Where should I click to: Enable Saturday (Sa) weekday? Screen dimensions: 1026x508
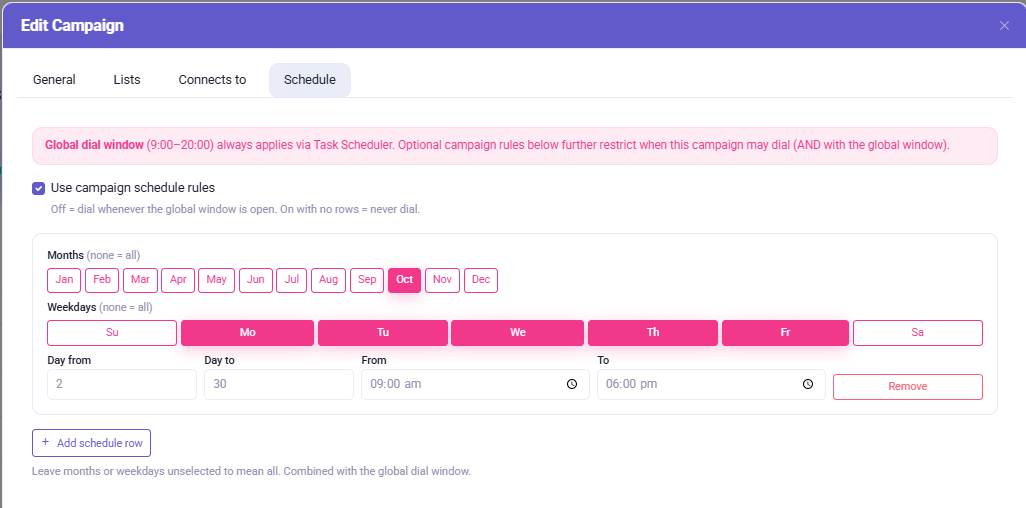917,333
